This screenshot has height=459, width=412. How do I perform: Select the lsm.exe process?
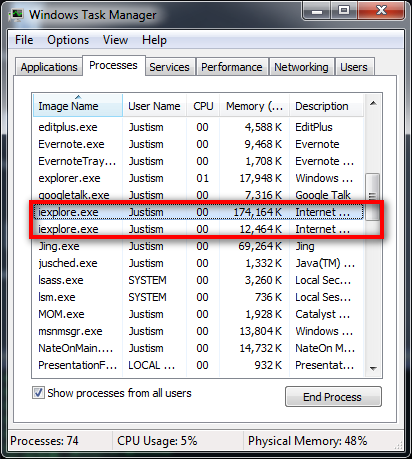(x=198, y=297)
